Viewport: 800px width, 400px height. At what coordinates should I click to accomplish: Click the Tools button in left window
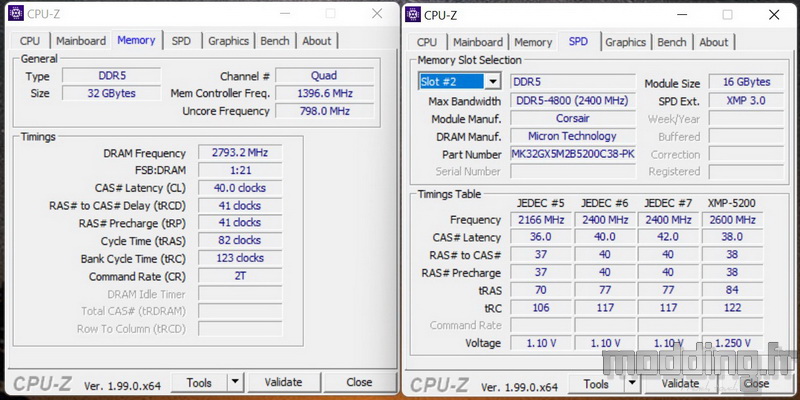point(199,382)
